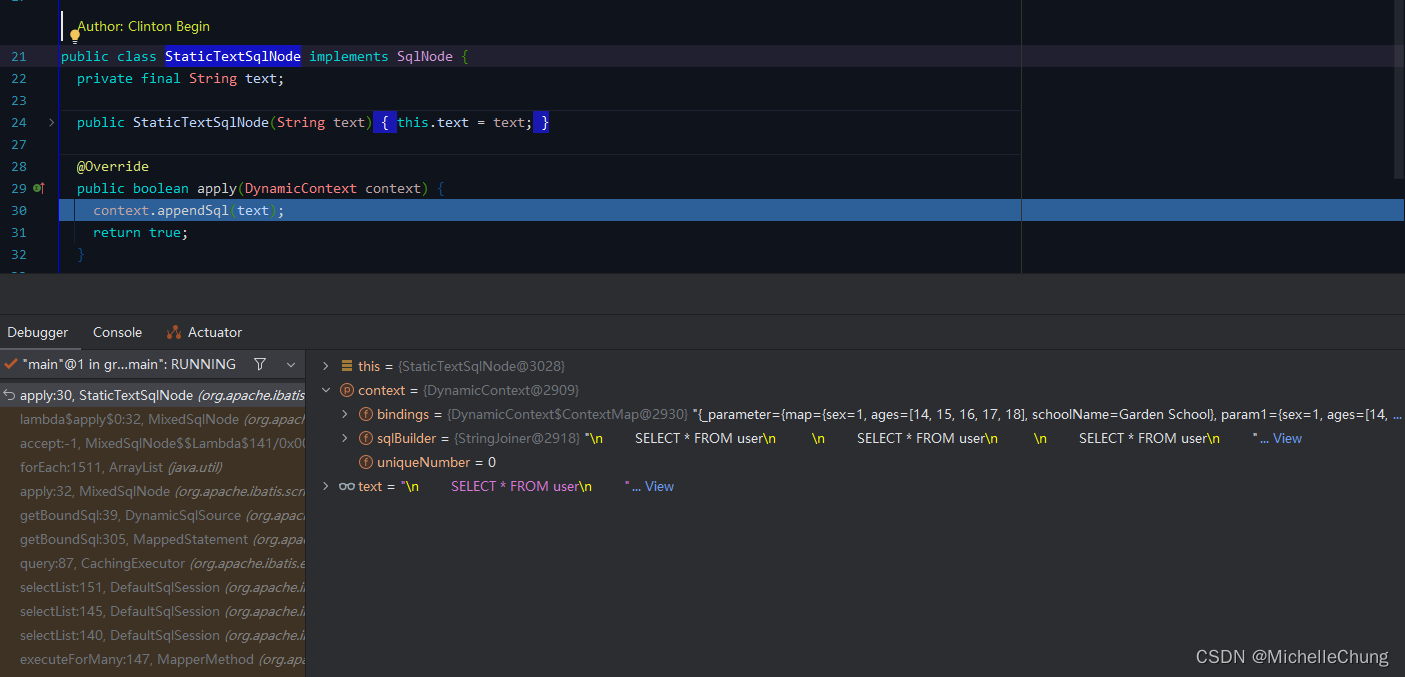This screenshot has height=677, width=1405.
Task: Click the checkmark icon of the running thread
Action: (10, 364)
